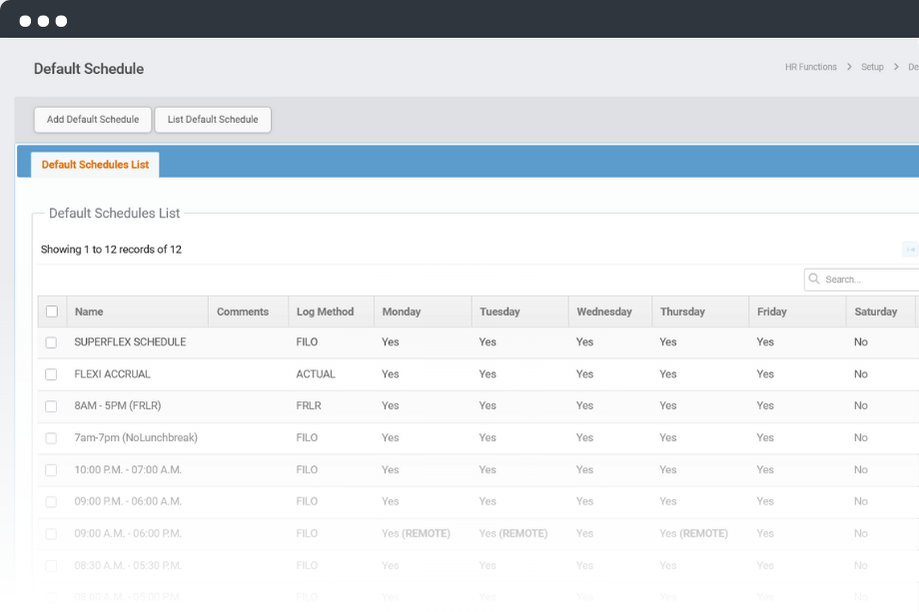
Task: Click the search magnifier icon
Action: click(x=815, y=280)
